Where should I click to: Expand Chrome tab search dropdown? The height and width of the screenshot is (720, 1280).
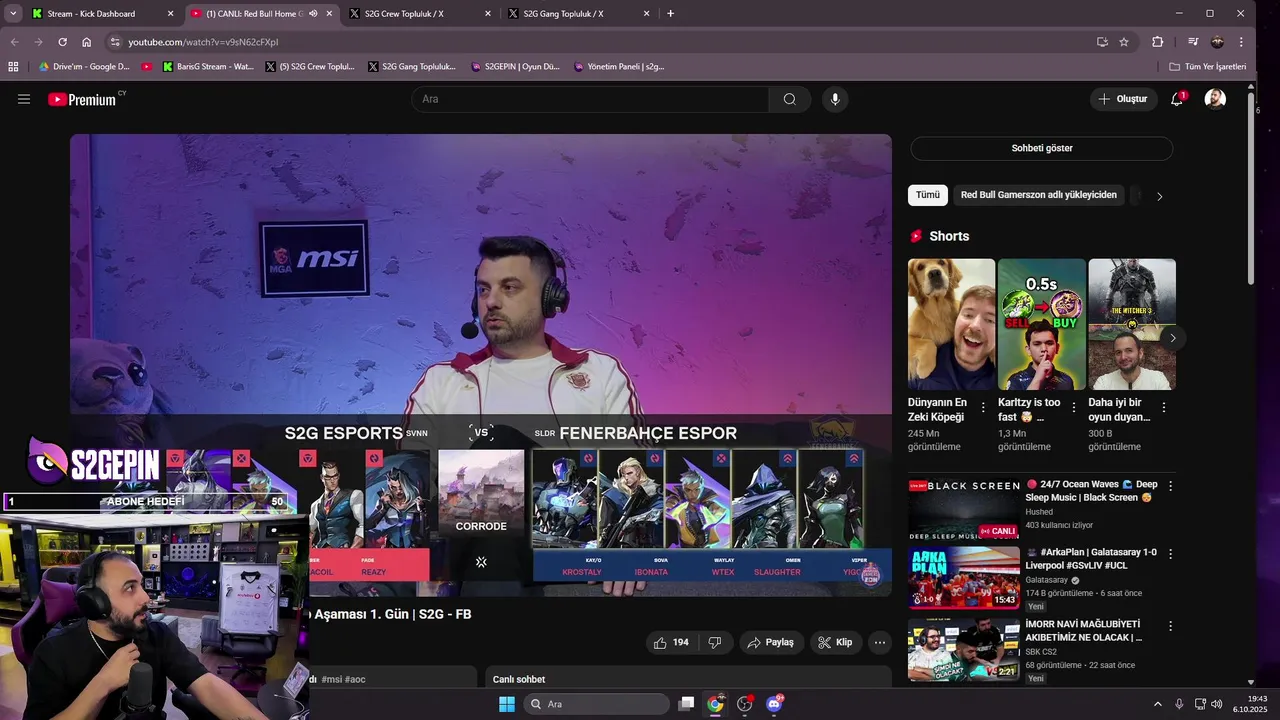[x=13, y=14]
